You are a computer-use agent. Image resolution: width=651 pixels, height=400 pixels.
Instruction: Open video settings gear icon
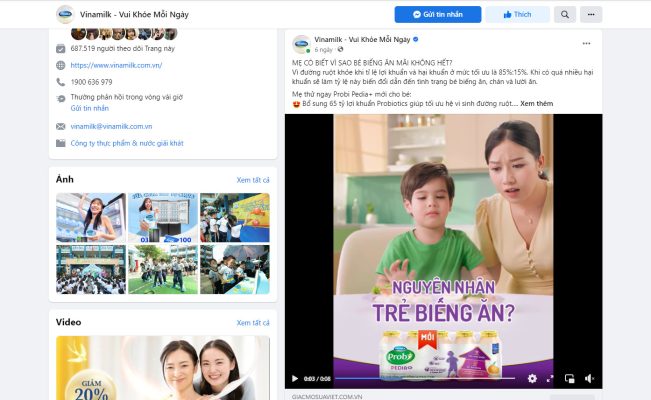tap(532, 378)
